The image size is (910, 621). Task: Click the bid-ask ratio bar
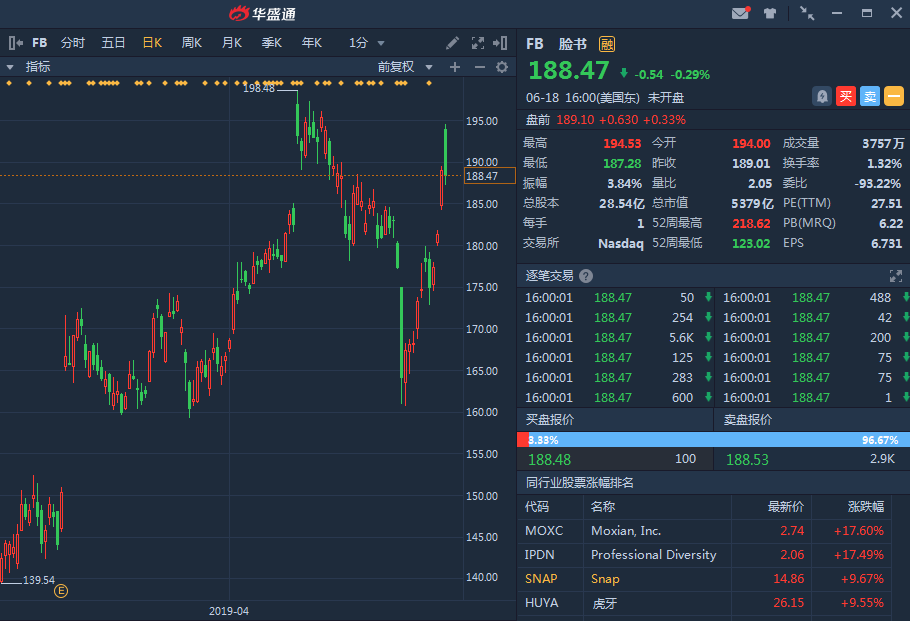[x=712, y=440]
